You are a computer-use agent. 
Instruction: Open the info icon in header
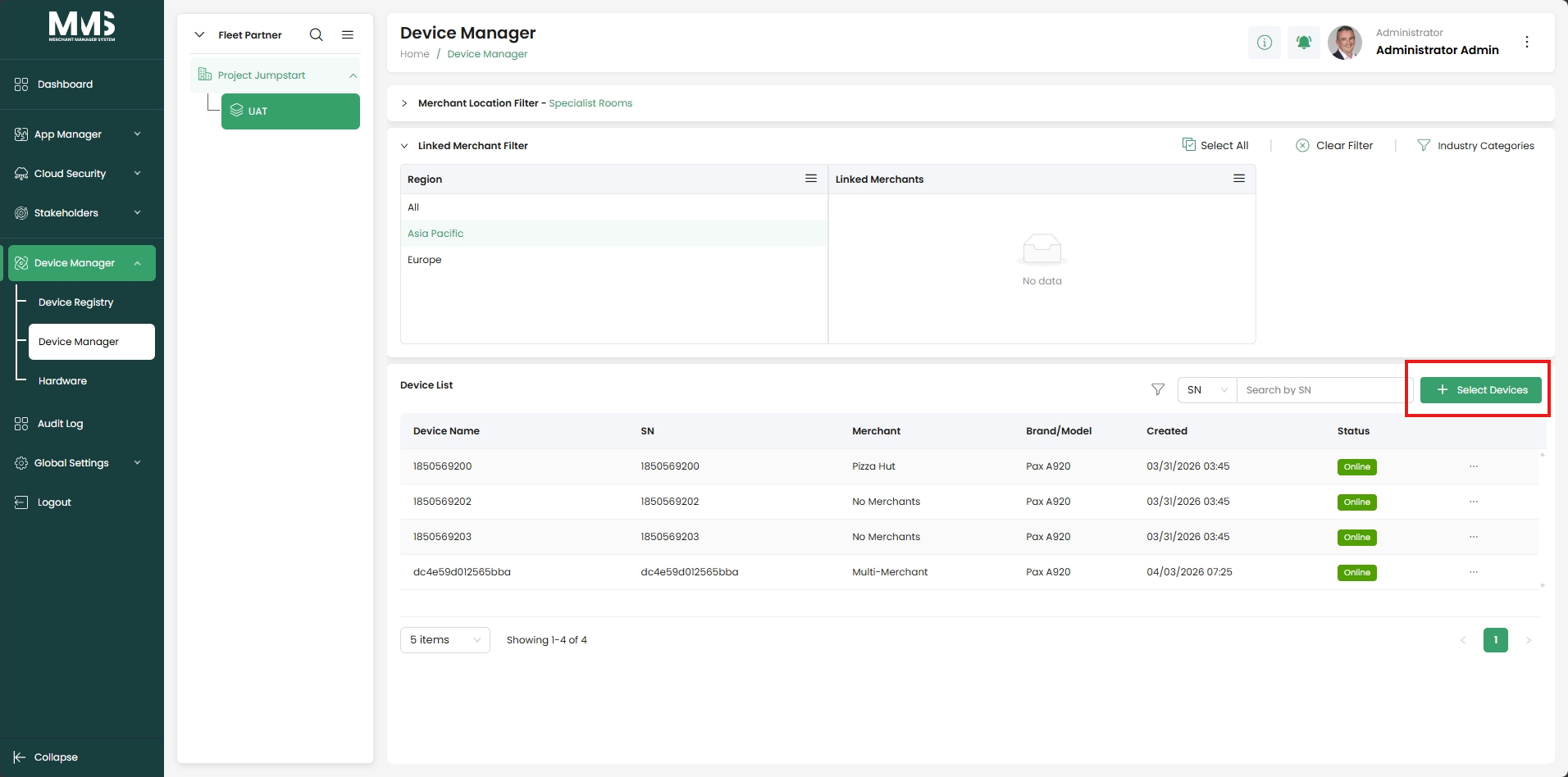pyautogui.click(x=1264, y=42)
